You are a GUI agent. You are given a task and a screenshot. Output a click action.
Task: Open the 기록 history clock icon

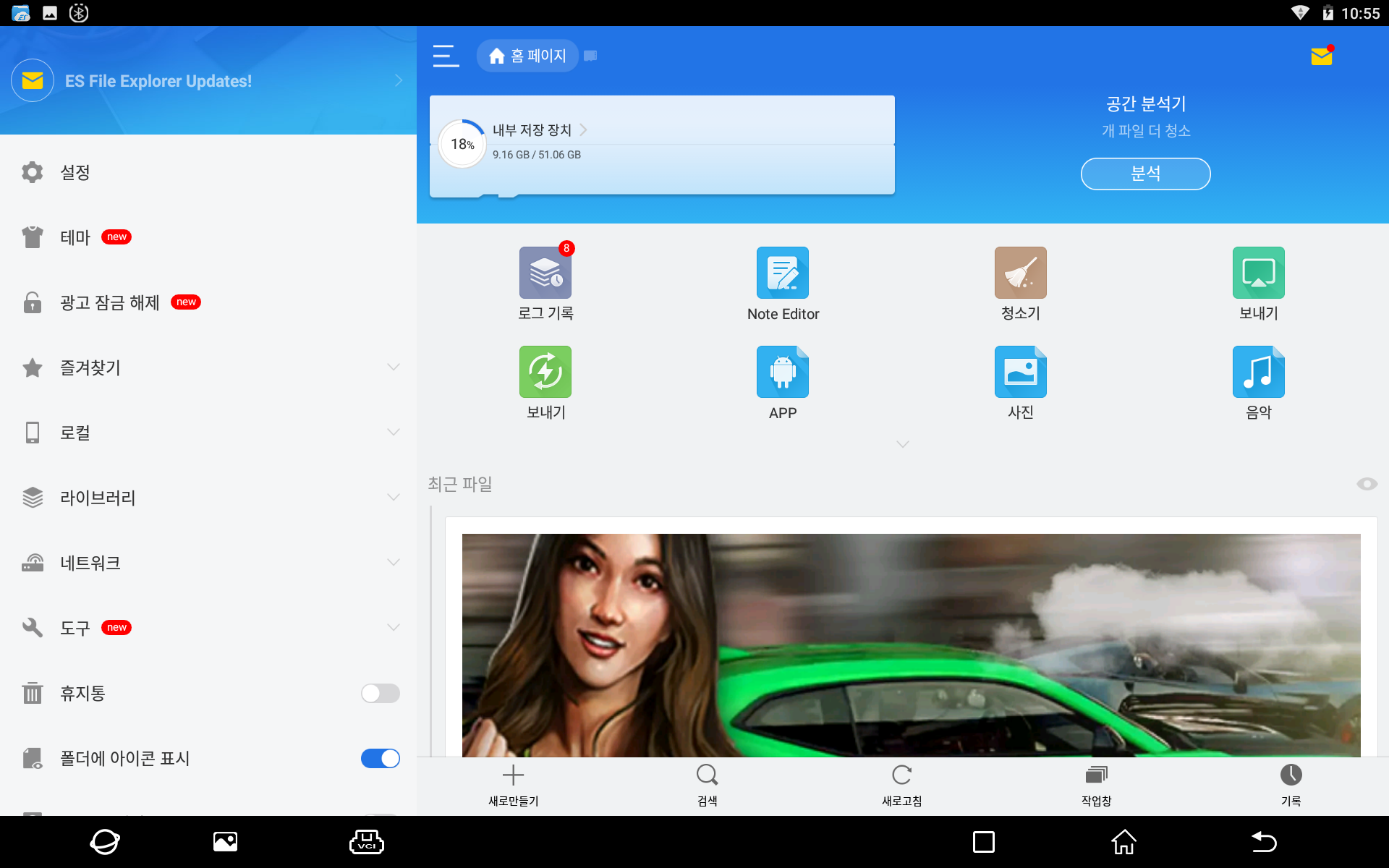(1291, 775)
